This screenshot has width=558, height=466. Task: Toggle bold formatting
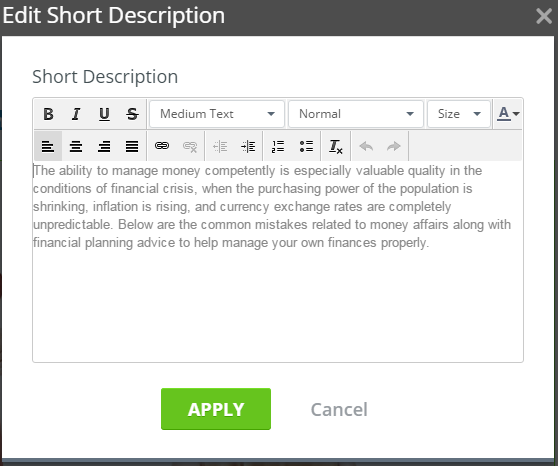click(48, 114)
